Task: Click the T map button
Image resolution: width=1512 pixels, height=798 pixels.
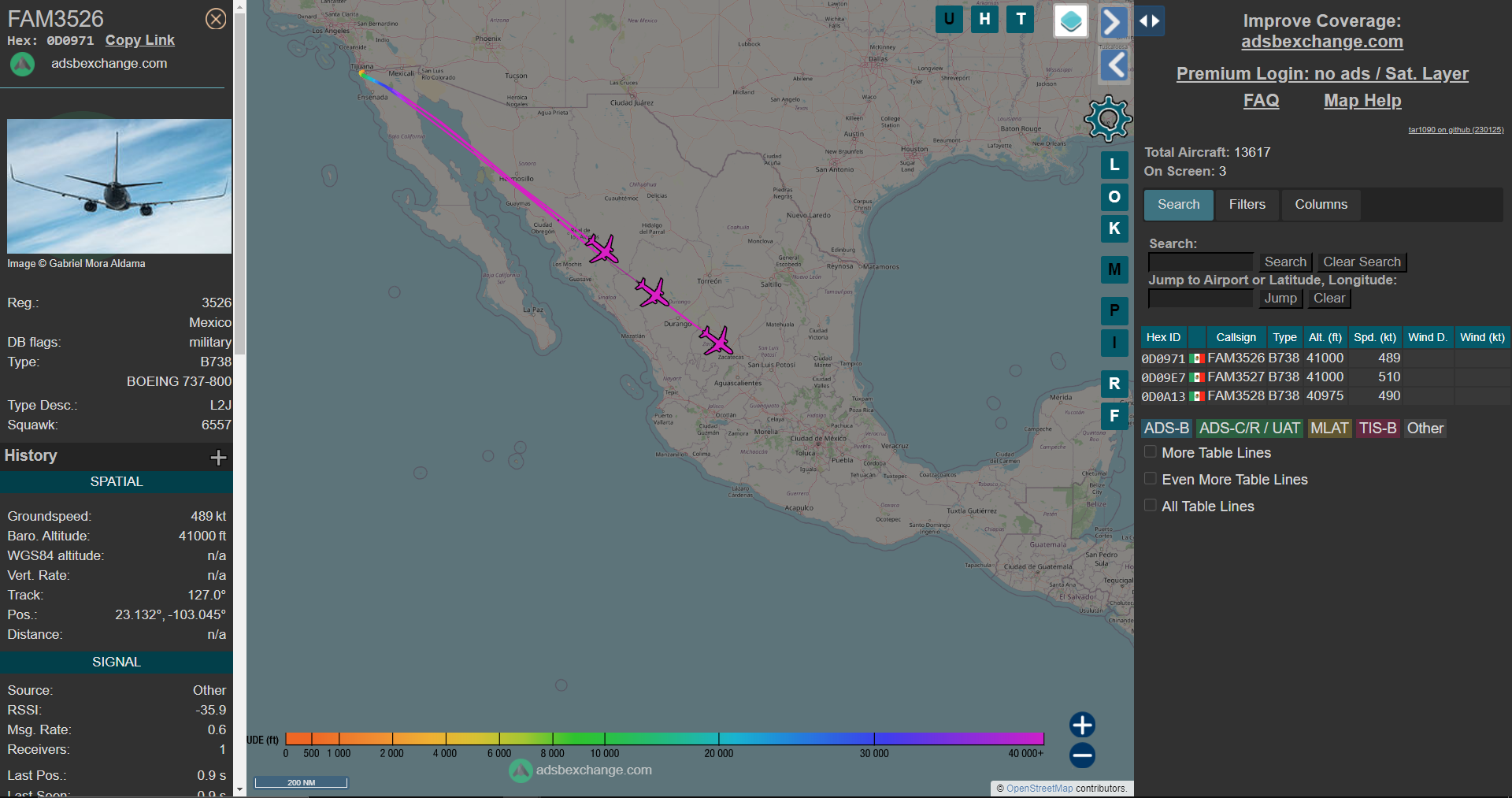Action: click(1021, 19)
